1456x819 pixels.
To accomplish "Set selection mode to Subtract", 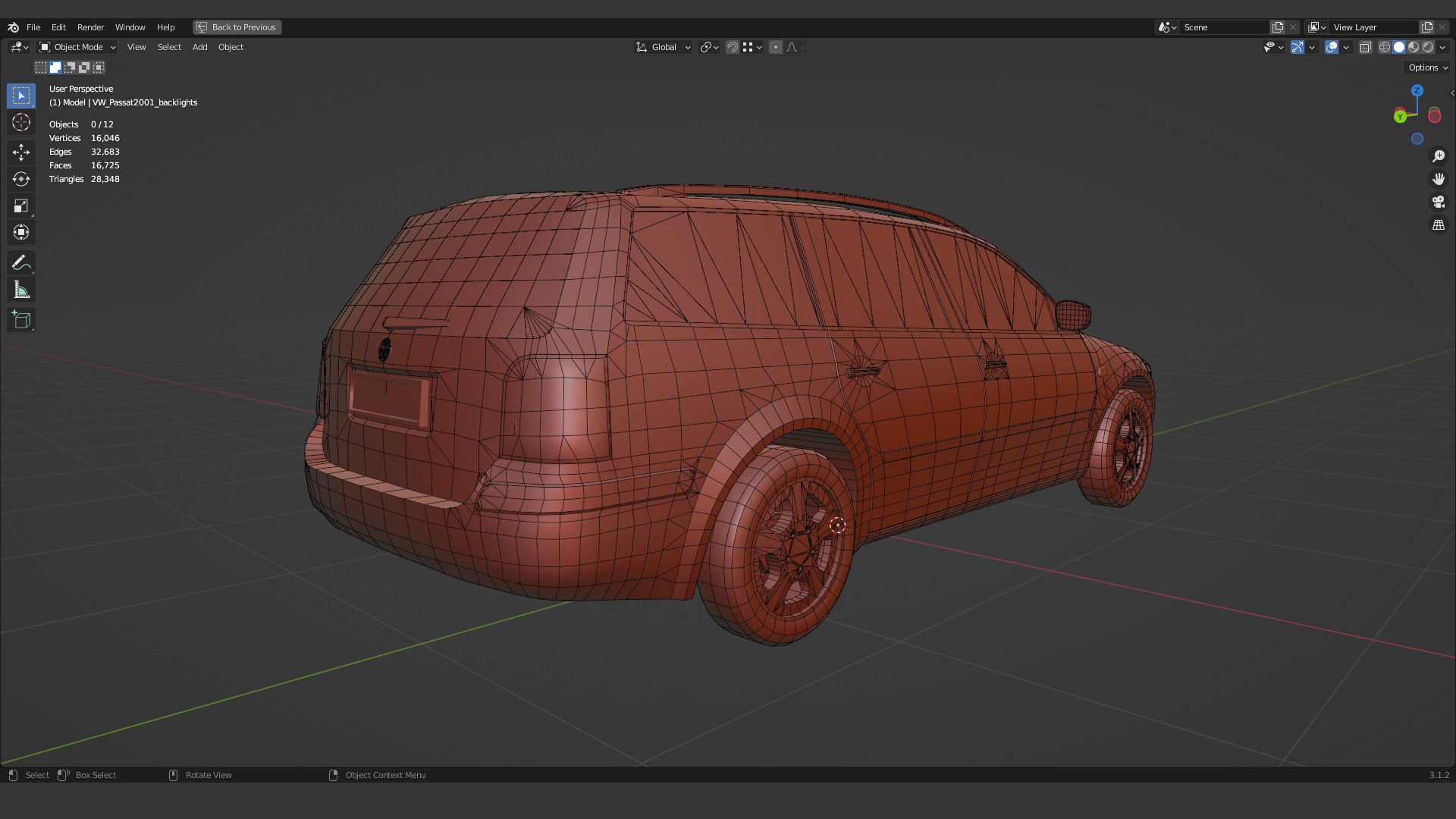I will click(70, 67).
